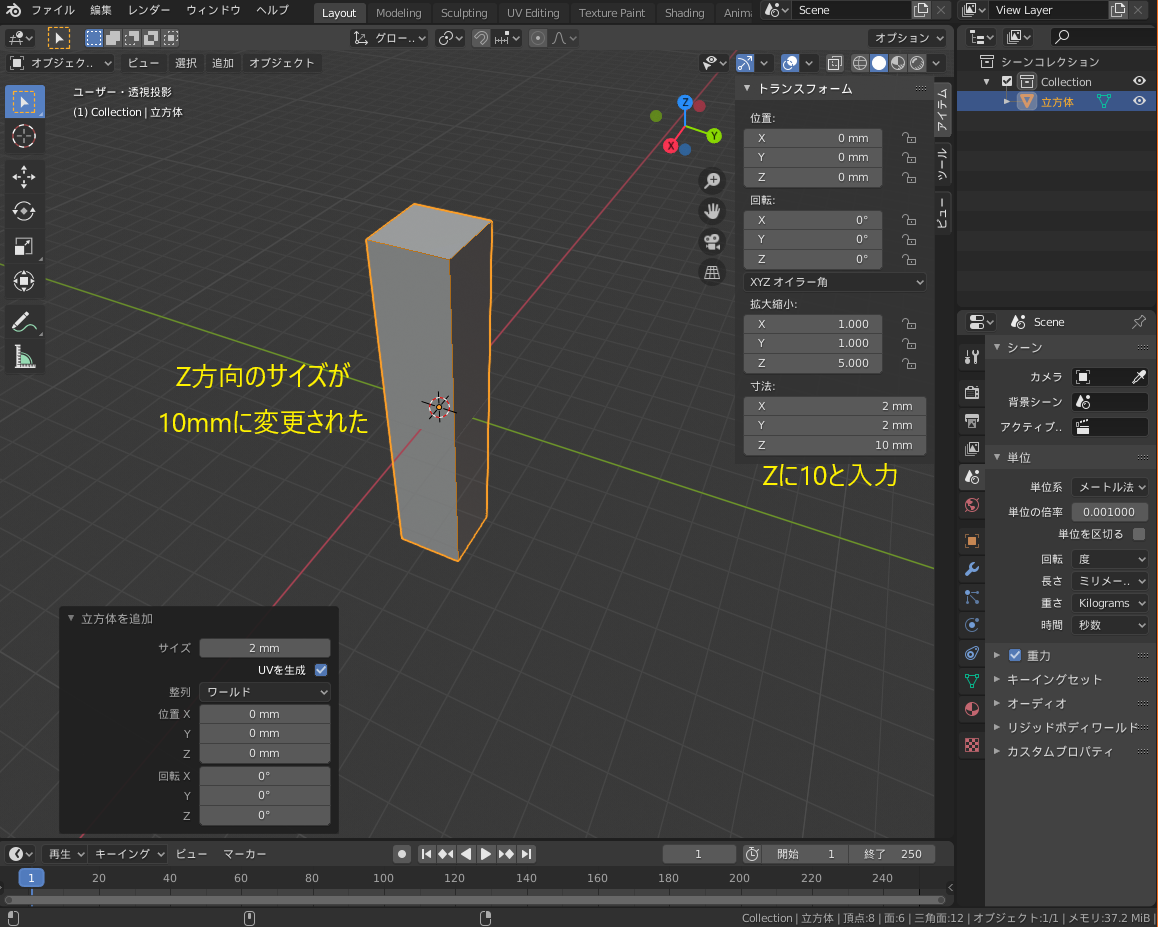Open the 重さ Kilograms dropdown
1158x927 pixels.
coord(1109,603)
